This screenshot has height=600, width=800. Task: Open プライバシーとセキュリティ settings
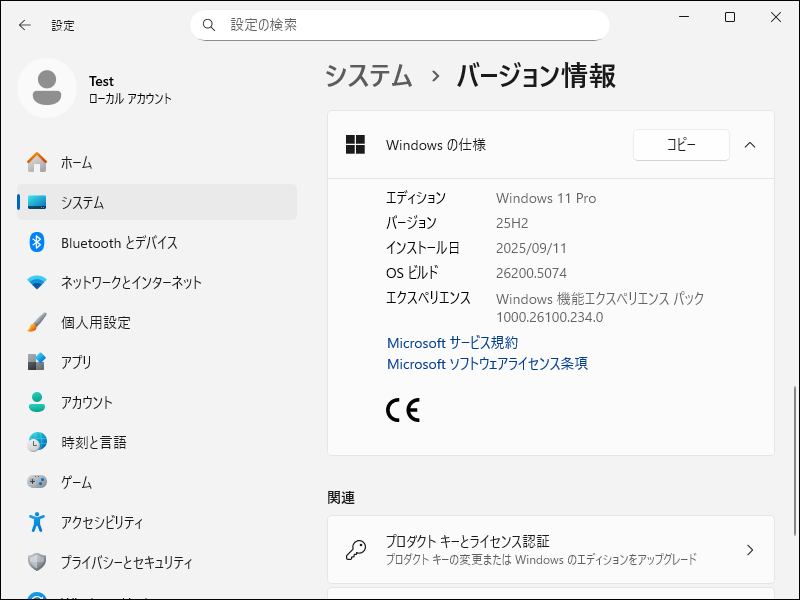coord(157,562)
